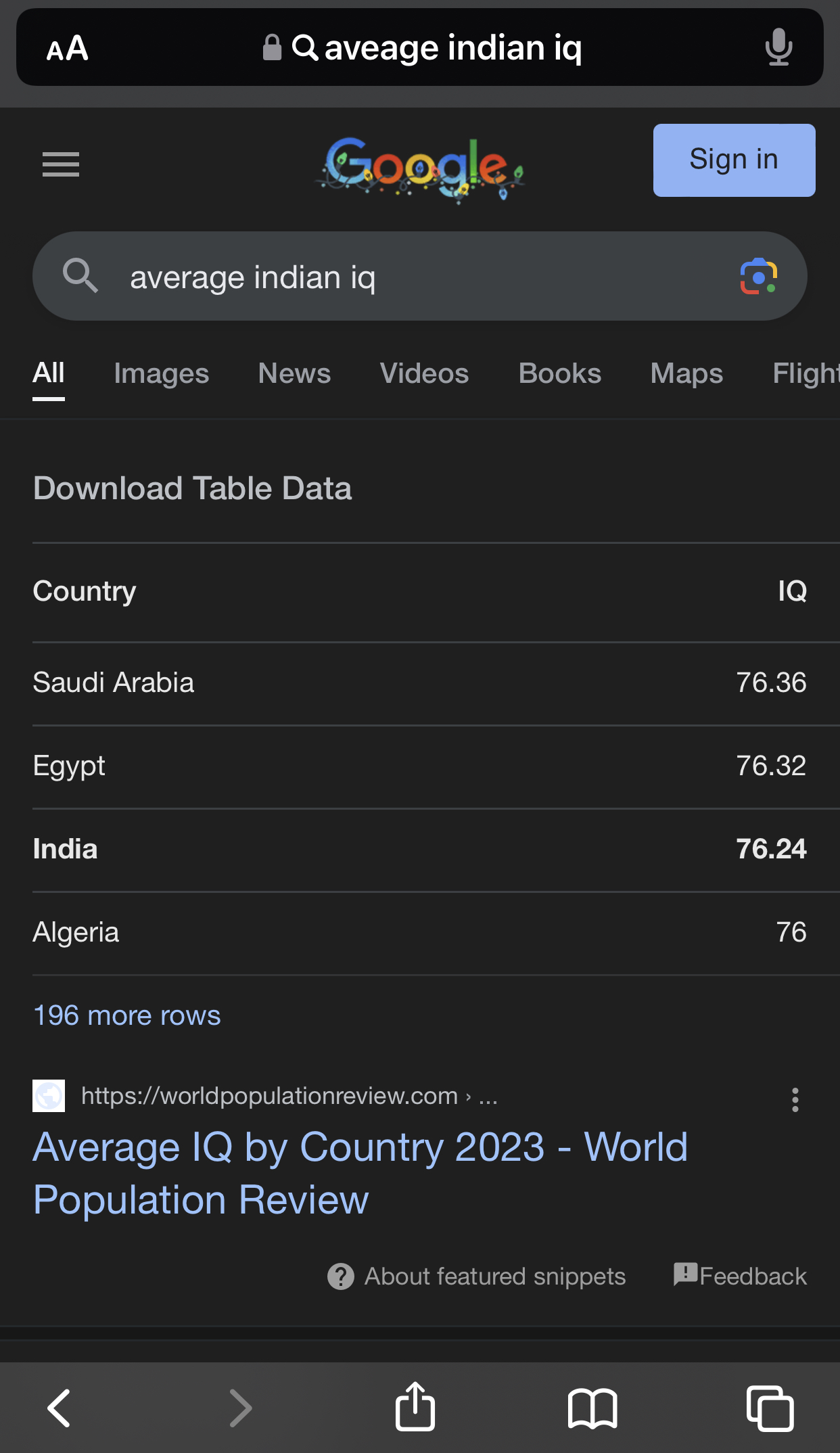Click the Feedback link
840x1453 pixels.
[x=753, y=1276]
